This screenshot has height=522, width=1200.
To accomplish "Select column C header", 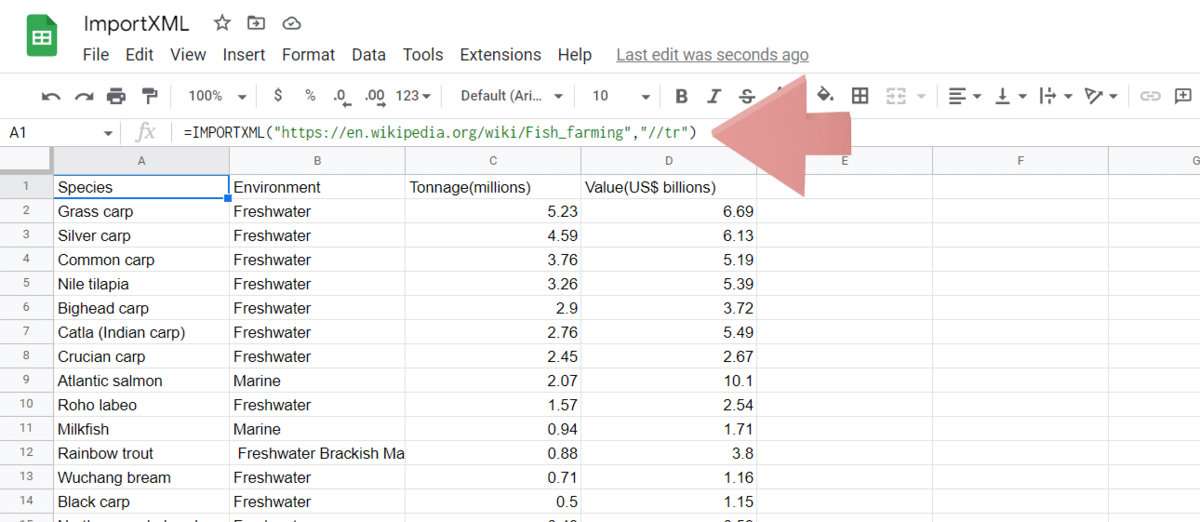I will point(493,160).
